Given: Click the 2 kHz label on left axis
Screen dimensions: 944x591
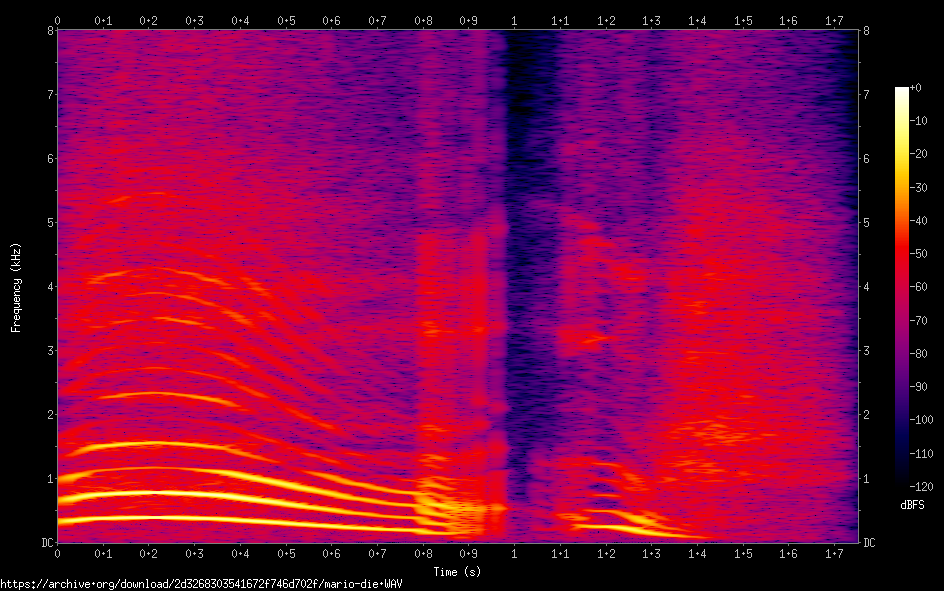Looking at the screenshot, I should point(48,415).
